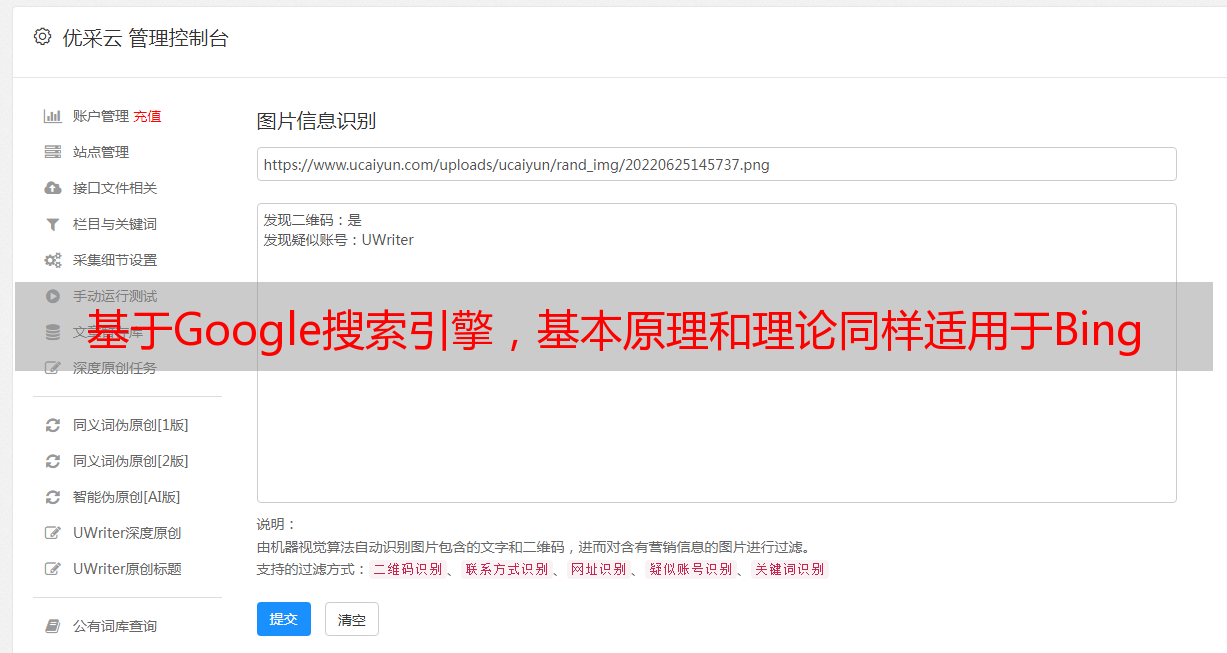Click the 联系方式识别 filter tag
The image size is (1227, 653).
[506, 569]
